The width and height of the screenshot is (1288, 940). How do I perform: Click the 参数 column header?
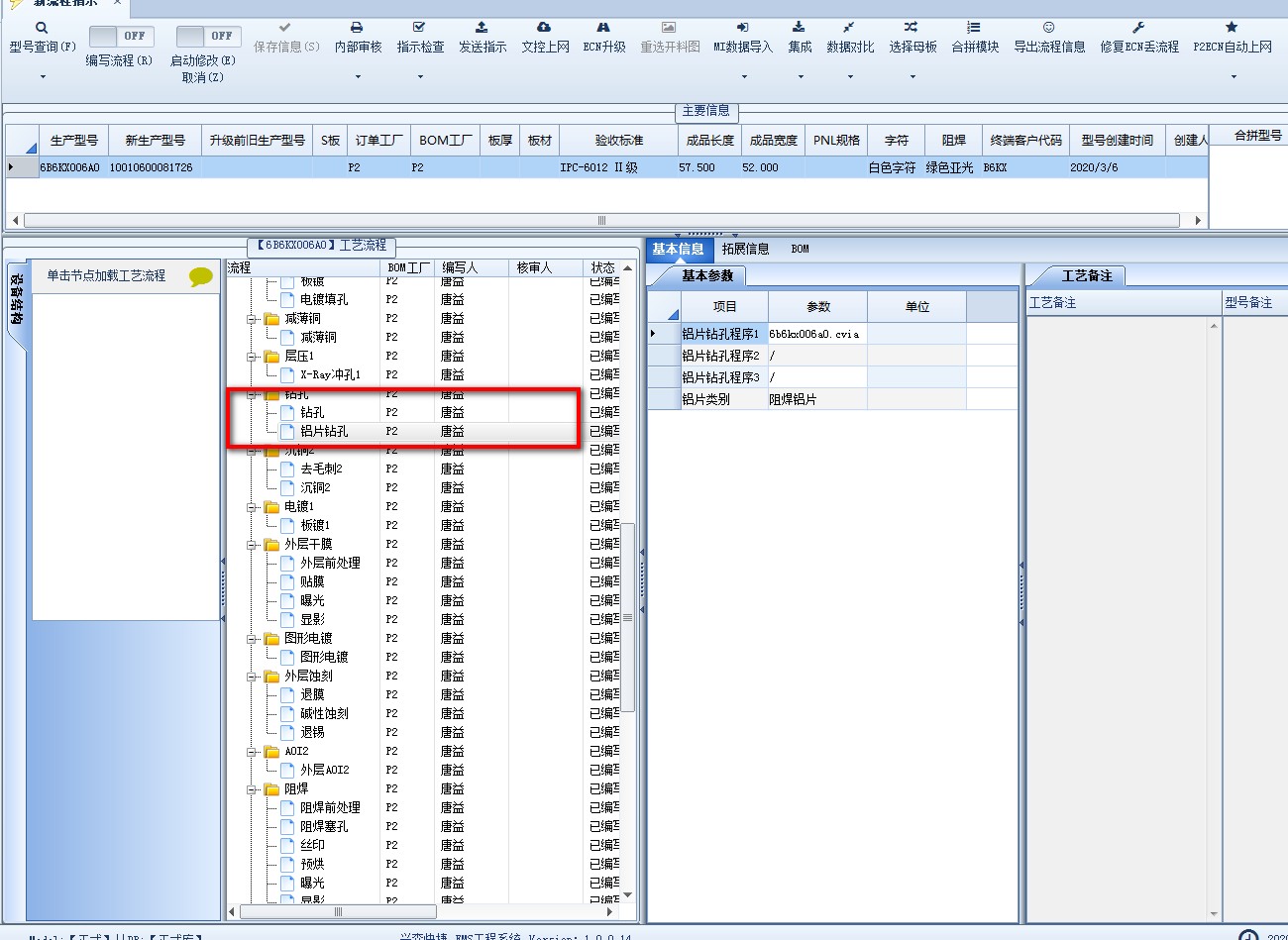[x=817, y=307]
